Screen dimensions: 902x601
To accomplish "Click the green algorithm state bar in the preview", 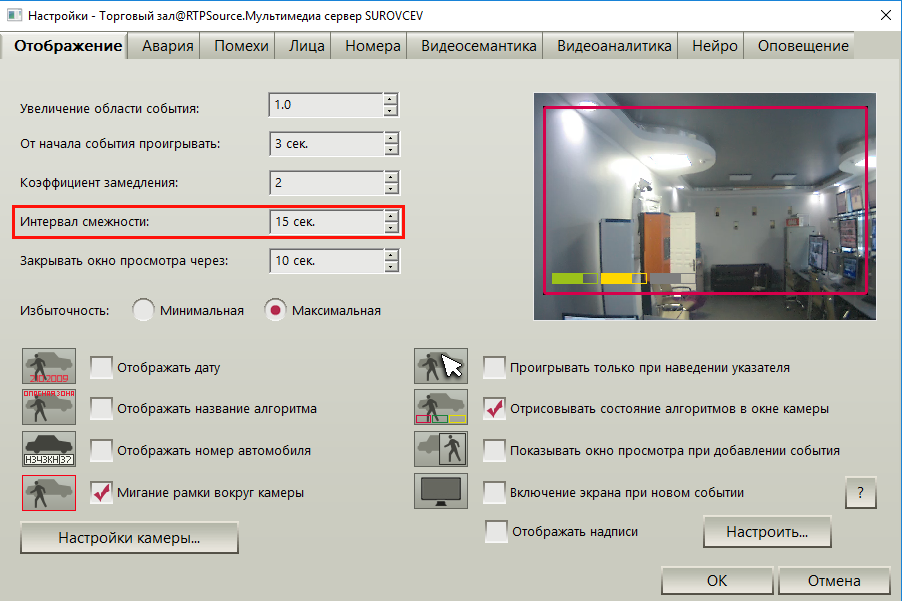I will [x=574, y=278].
